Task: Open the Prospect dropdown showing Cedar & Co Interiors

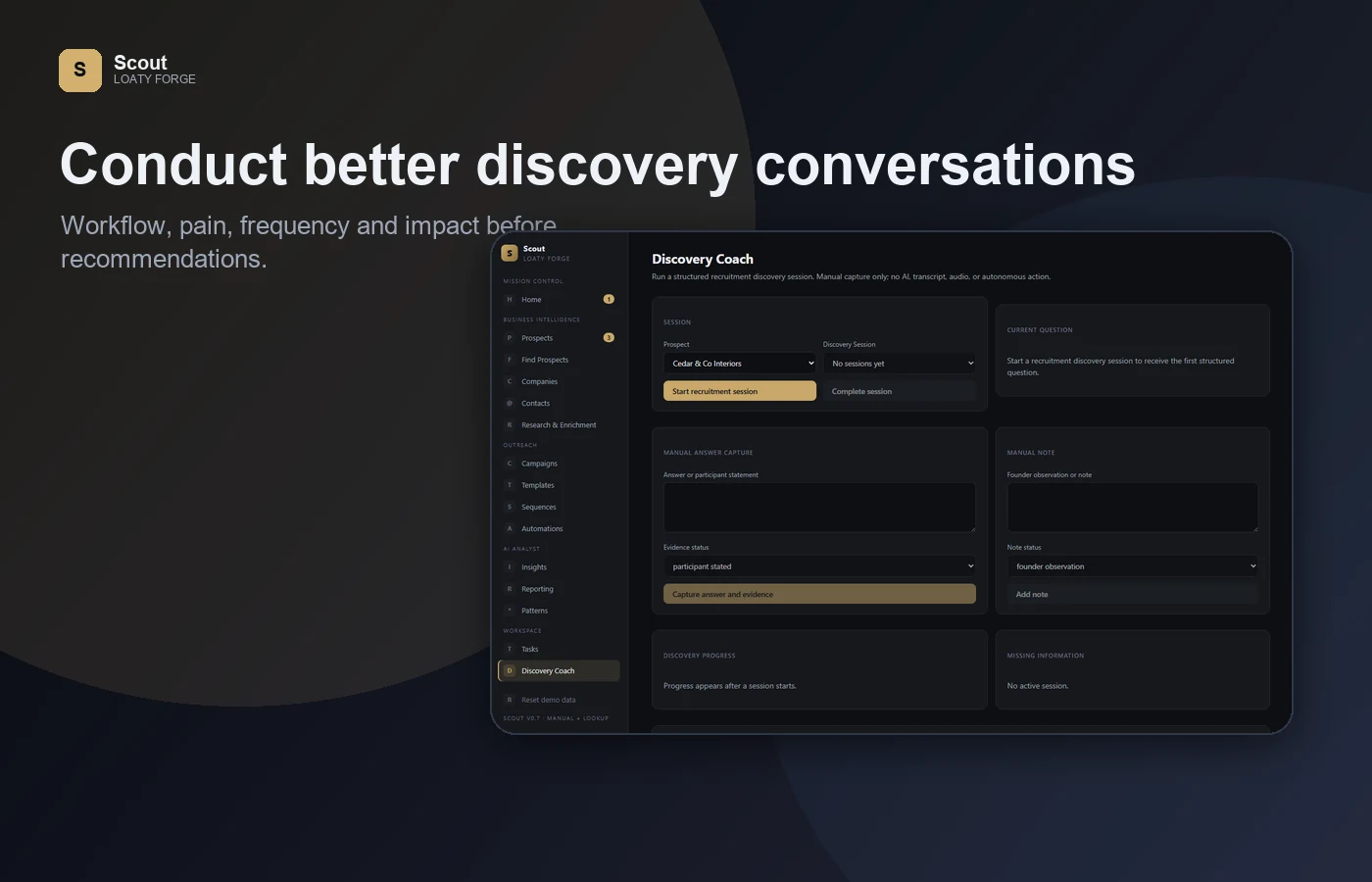Action: [x=740, y=364]
